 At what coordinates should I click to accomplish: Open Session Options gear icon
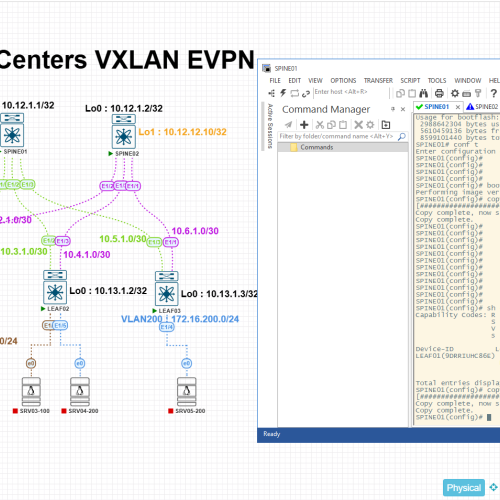[455, 93]
